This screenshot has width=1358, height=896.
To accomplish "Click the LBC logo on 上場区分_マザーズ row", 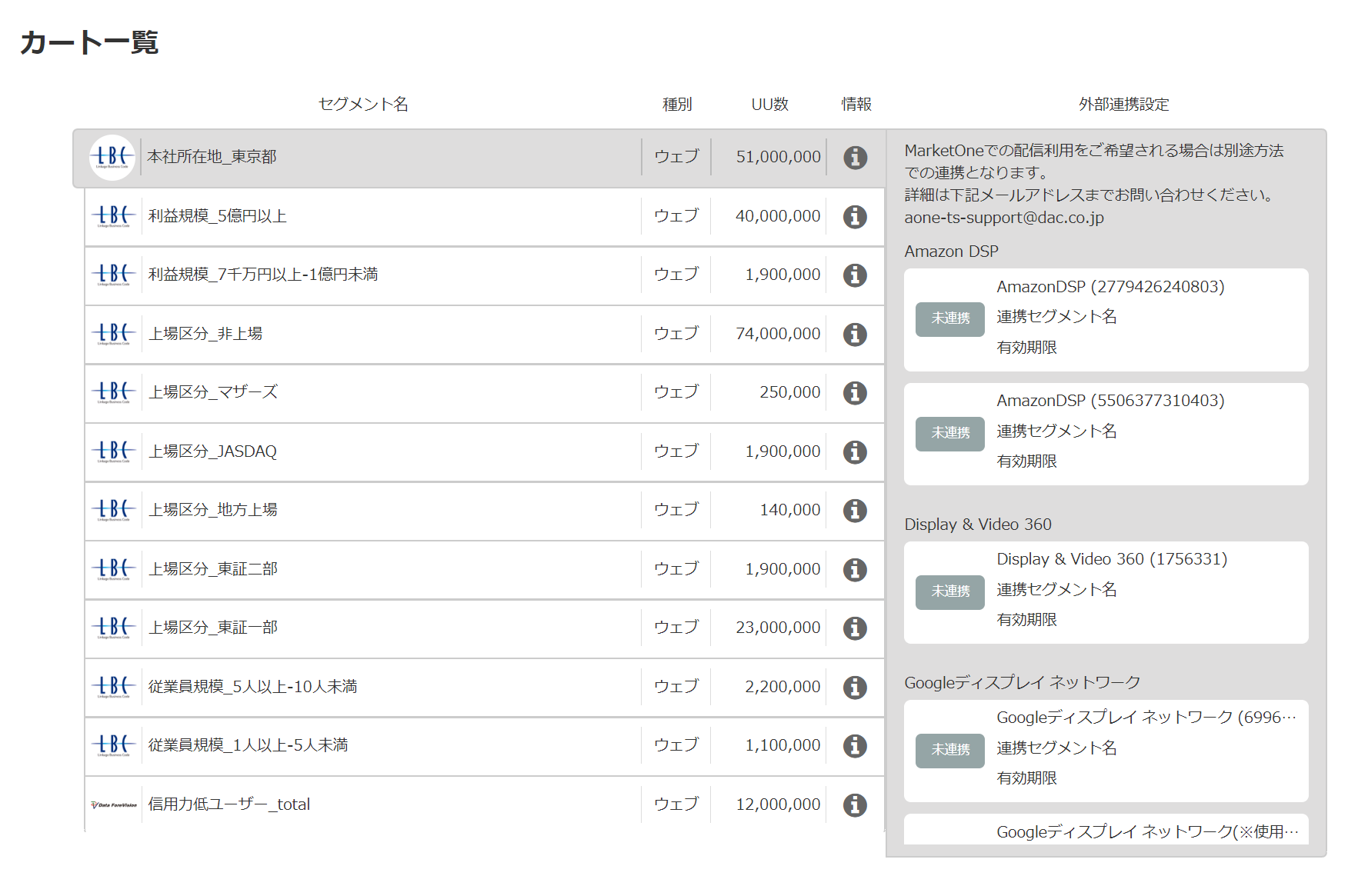I will (112, 392).
